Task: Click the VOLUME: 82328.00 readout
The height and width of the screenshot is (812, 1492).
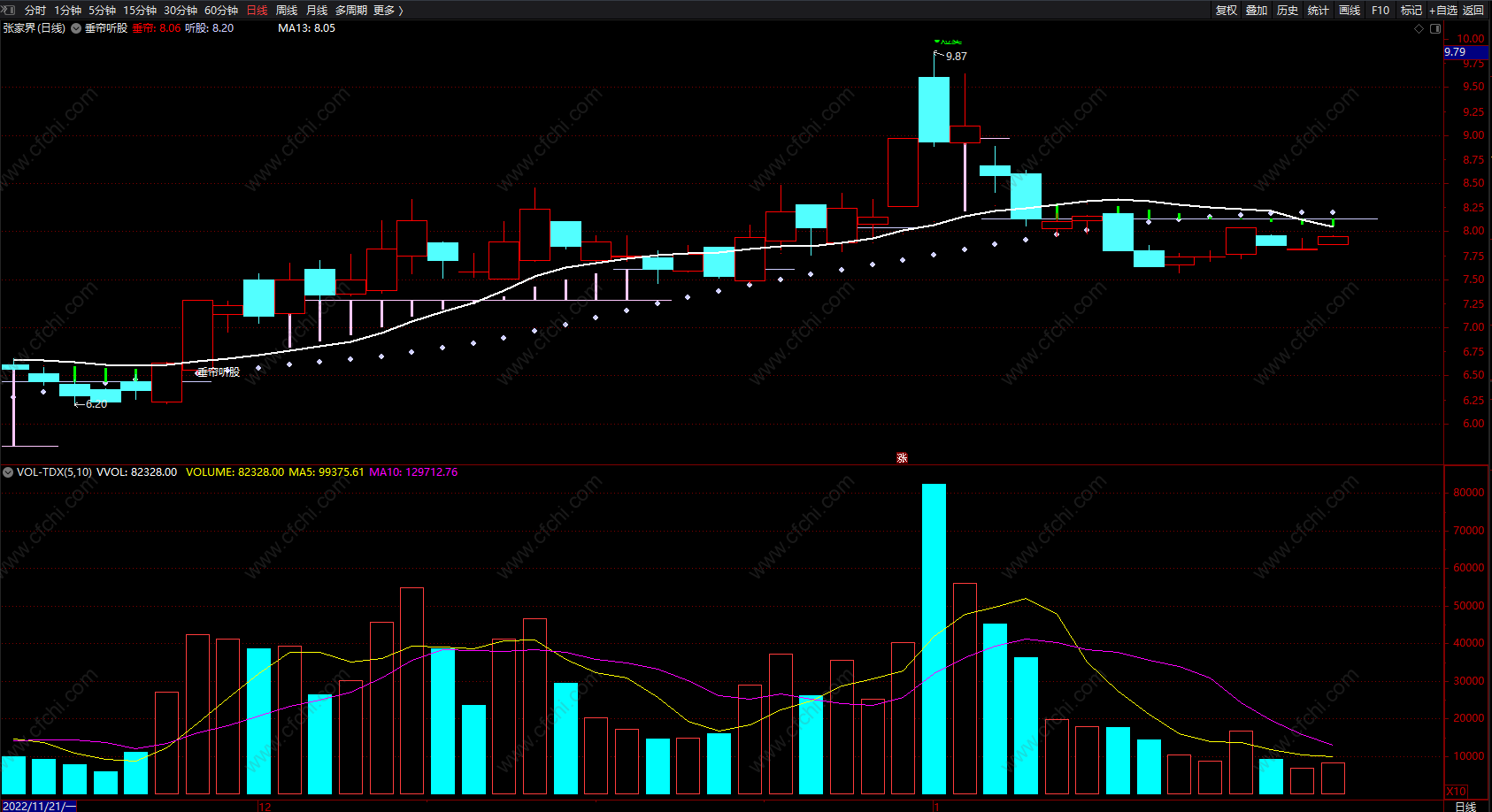Action: (235, 472)
